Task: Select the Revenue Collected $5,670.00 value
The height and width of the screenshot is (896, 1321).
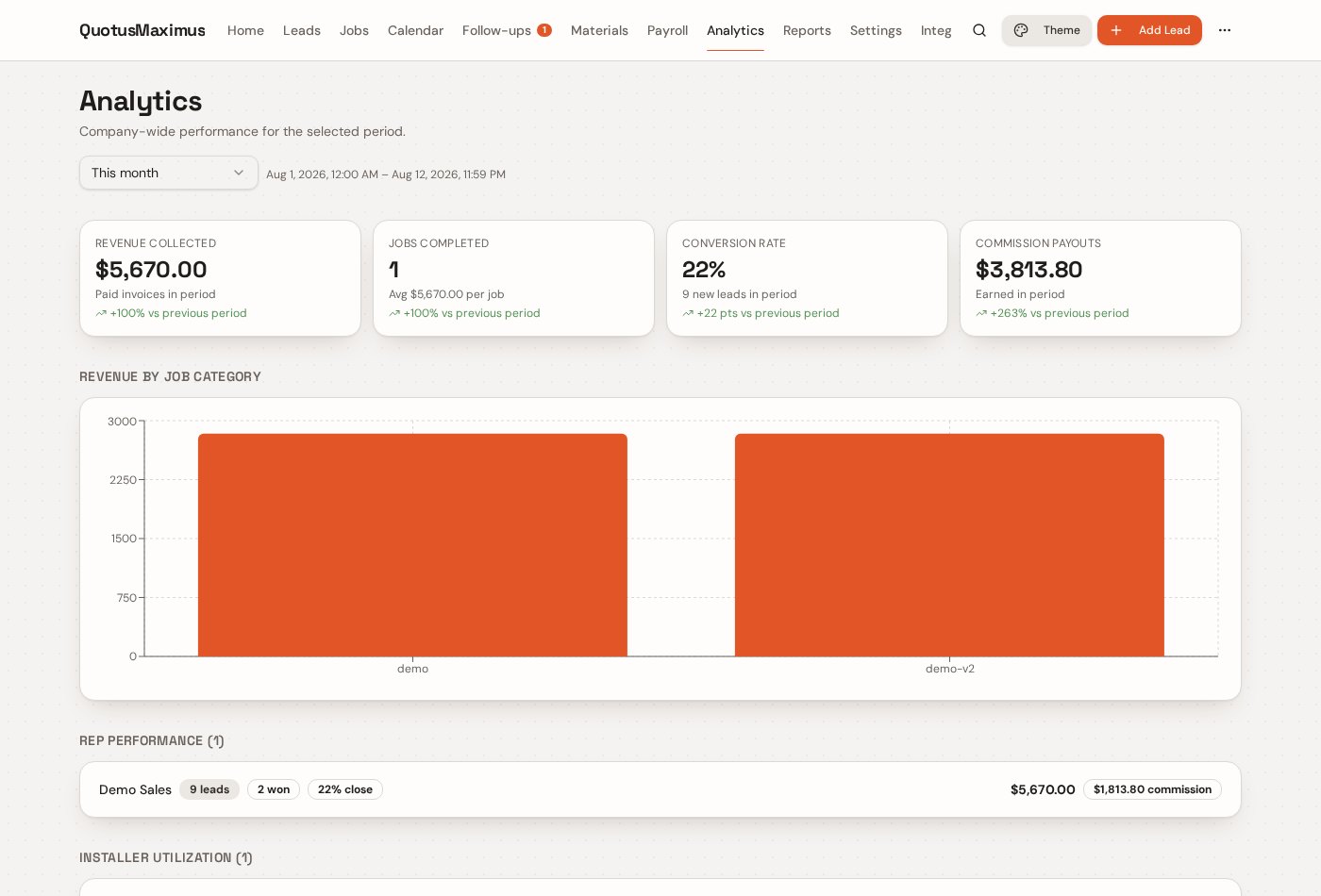Action: point(151,270)
